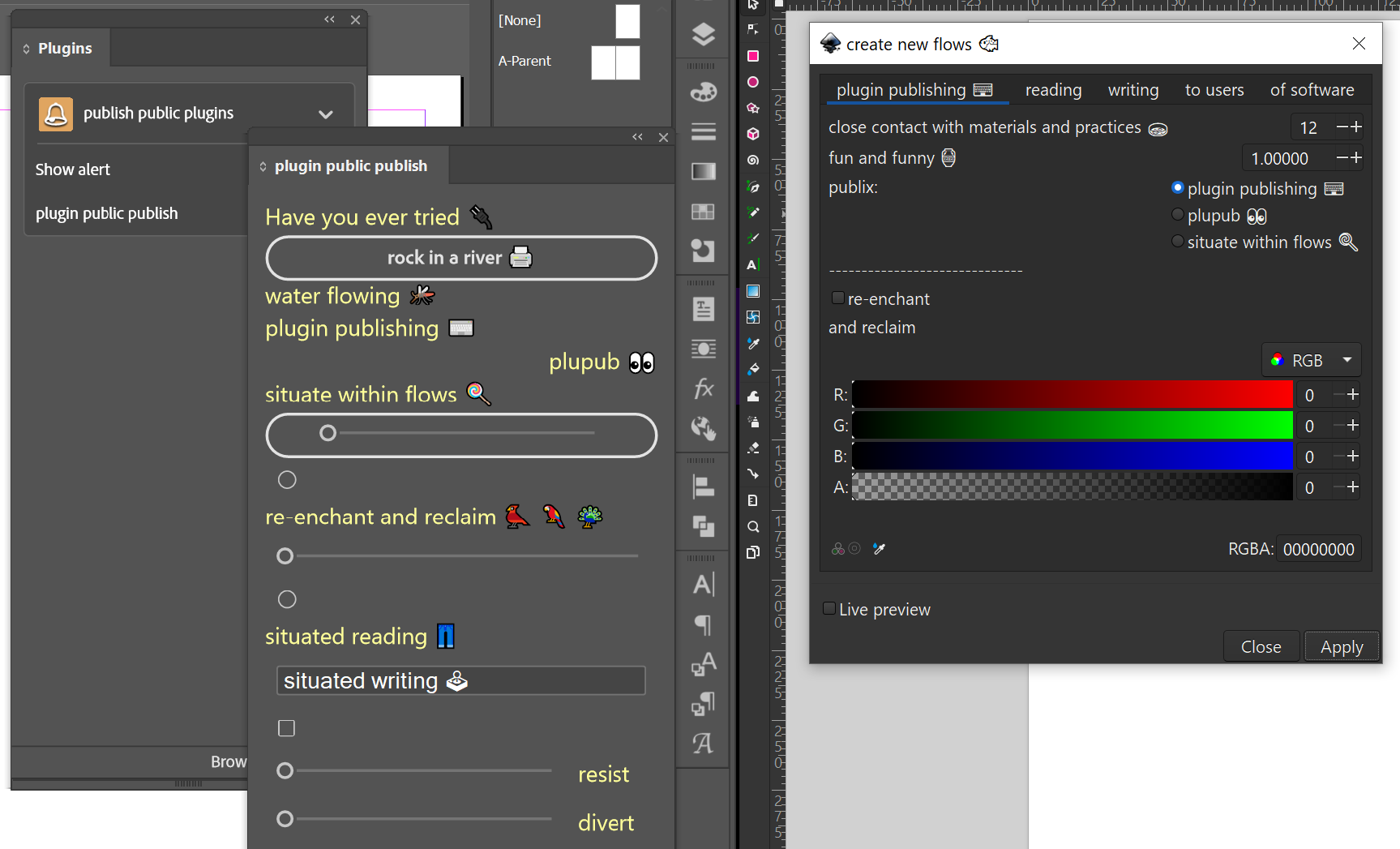Select the Spiral tool
The image size is (1400, 849).
753,160
